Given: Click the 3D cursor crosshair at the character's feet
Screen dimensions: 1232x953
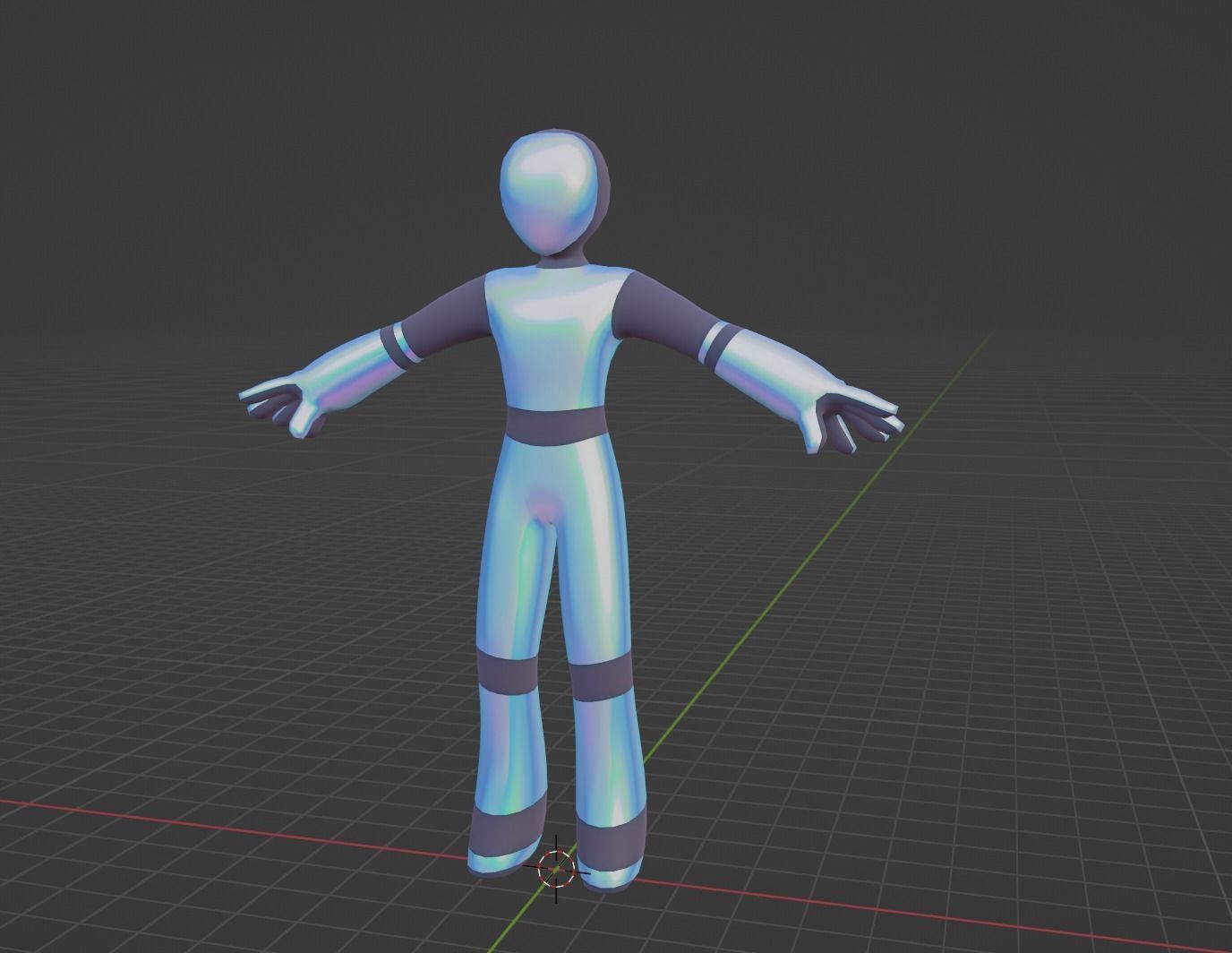Looking at the screenshot, I should pos(556,869).
